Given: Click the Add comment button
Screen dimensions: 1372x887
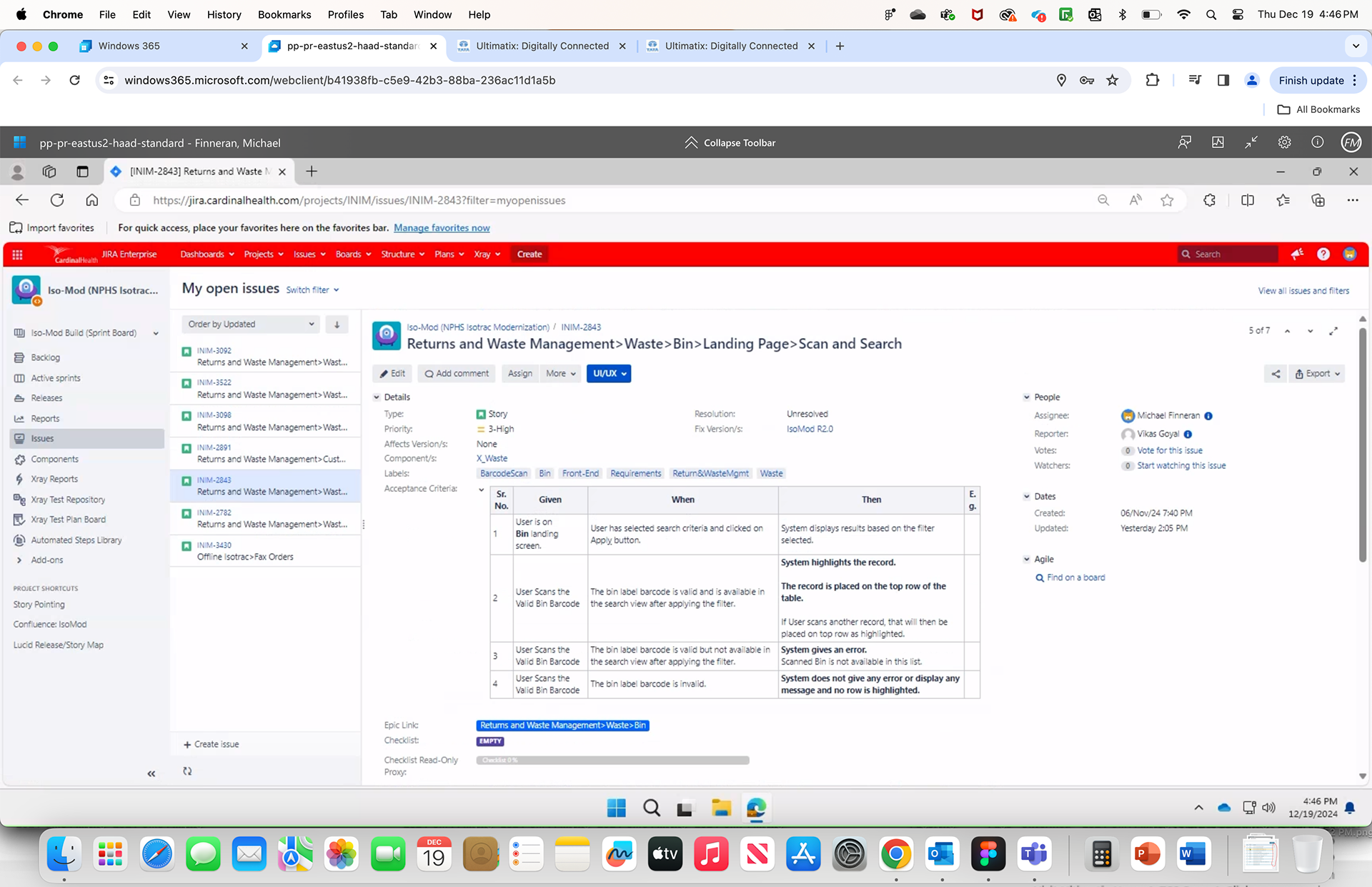Looking at the screenshot, I should (457, 374).
